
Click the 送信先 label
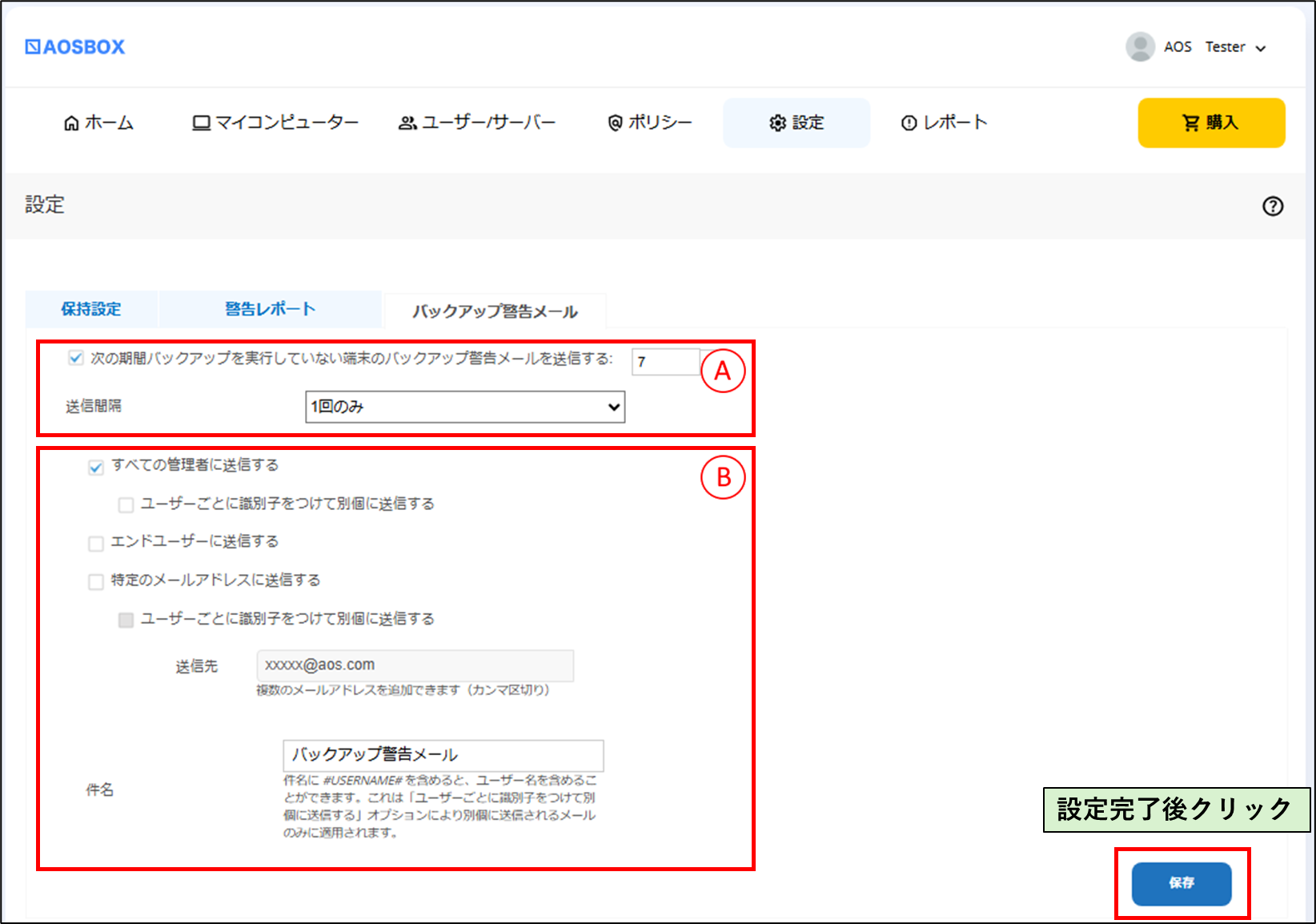click(197, 666)
